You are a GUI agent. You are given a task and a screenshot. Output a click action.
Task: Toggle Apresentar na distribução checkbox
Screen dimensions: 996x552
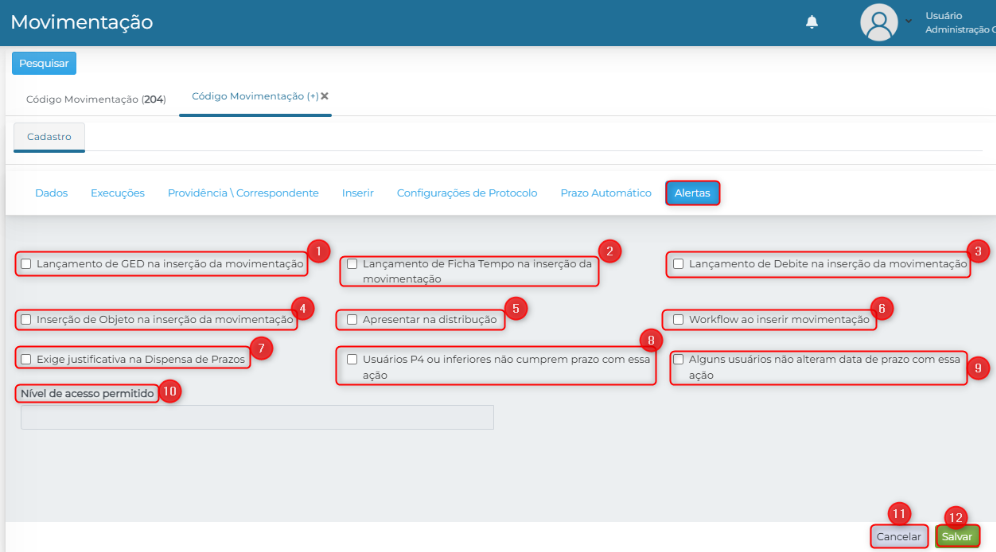click(x=352, y=320)
